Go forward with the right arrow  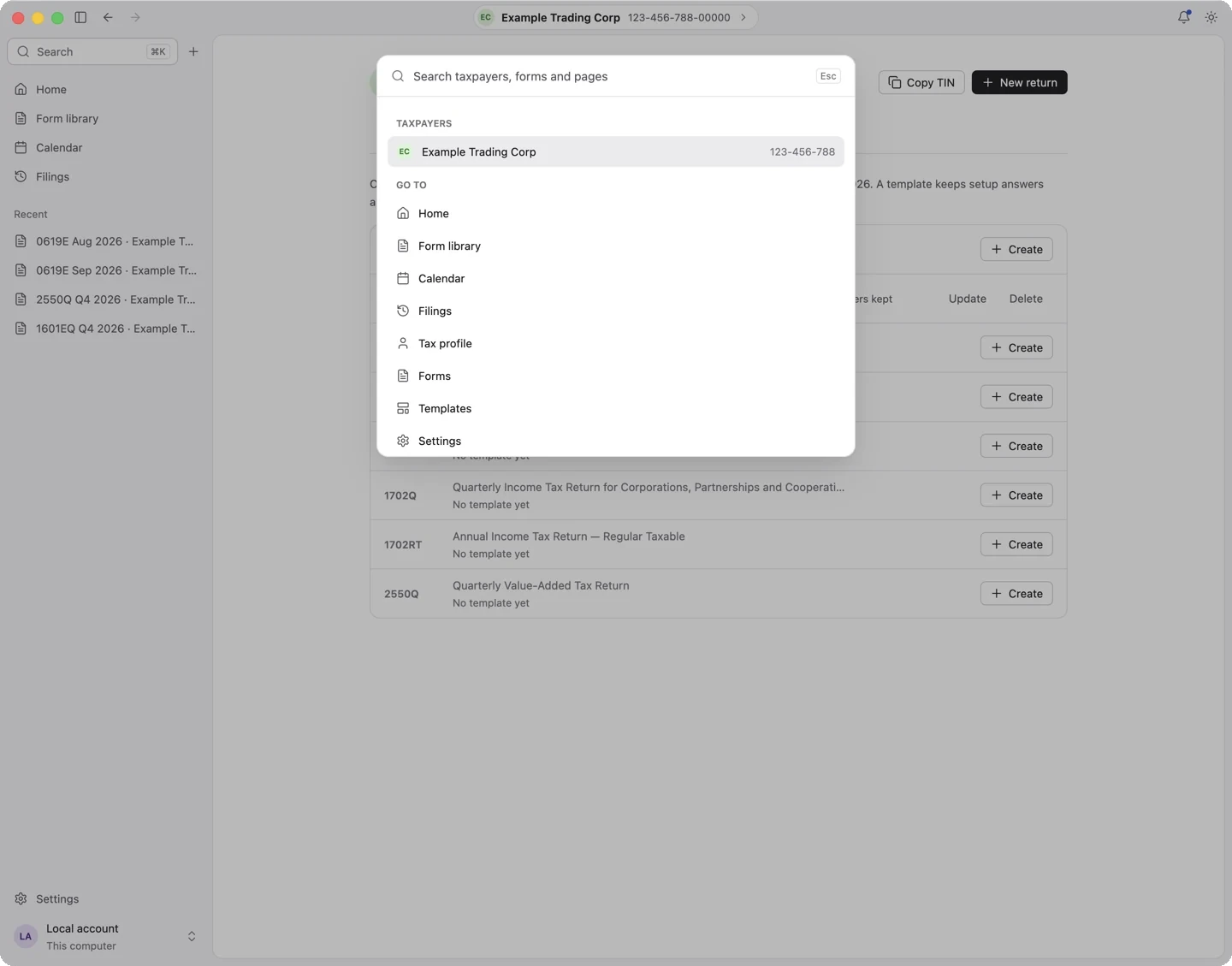pyautogui.click(x=135, y=17)
